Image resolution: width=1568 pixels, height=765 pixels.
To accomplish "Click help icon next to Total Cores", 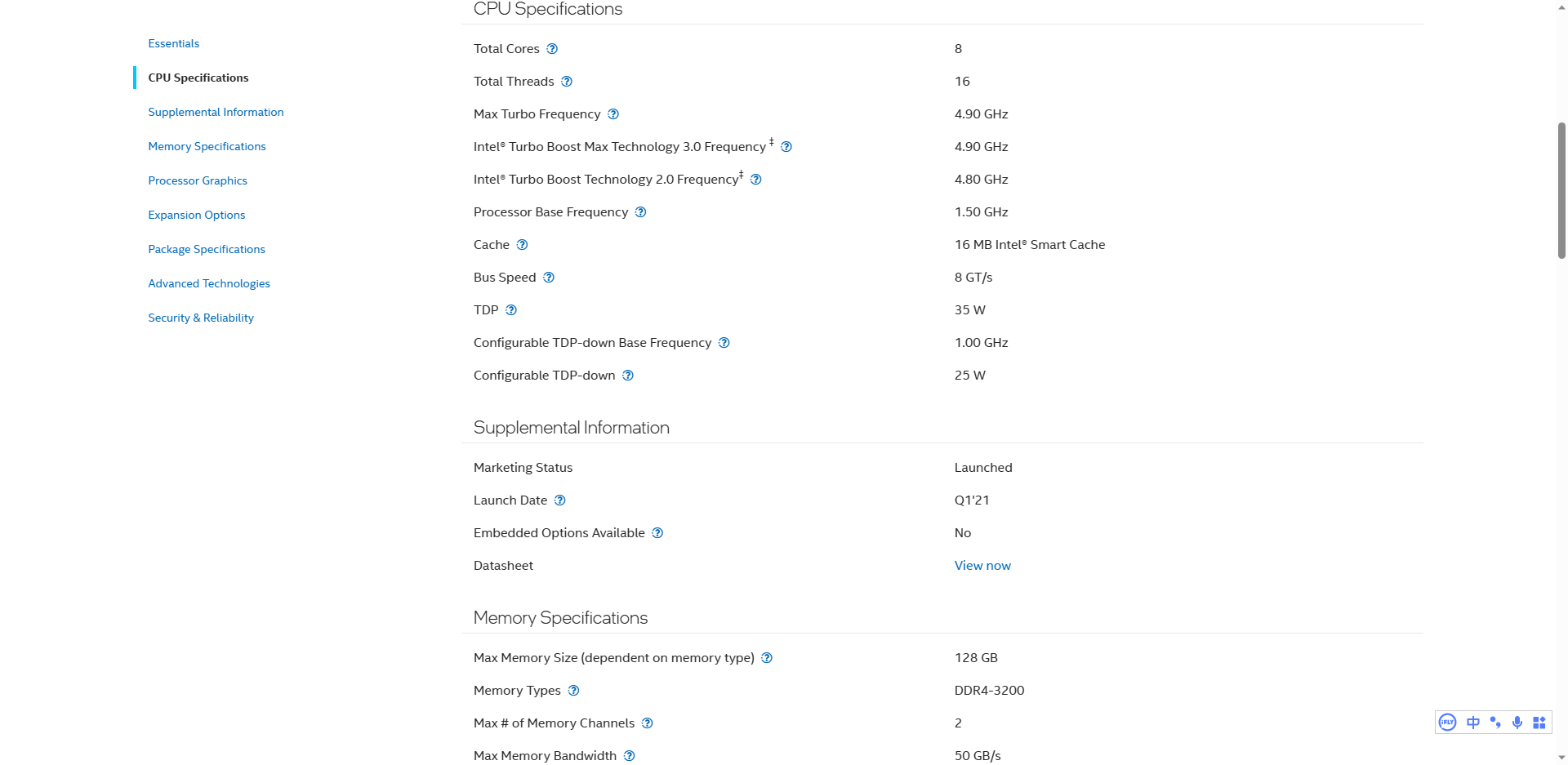I will tap(552, 49).
